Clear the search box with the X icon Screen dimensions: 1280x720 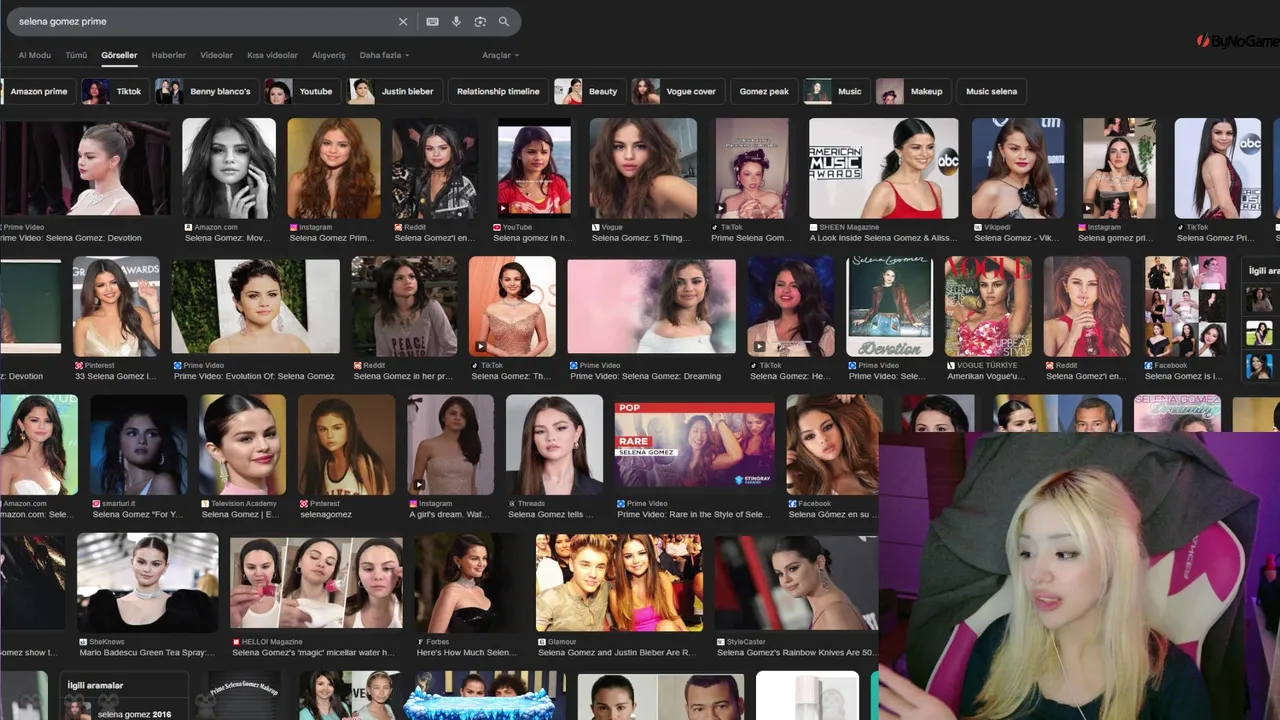click(403, 22)
